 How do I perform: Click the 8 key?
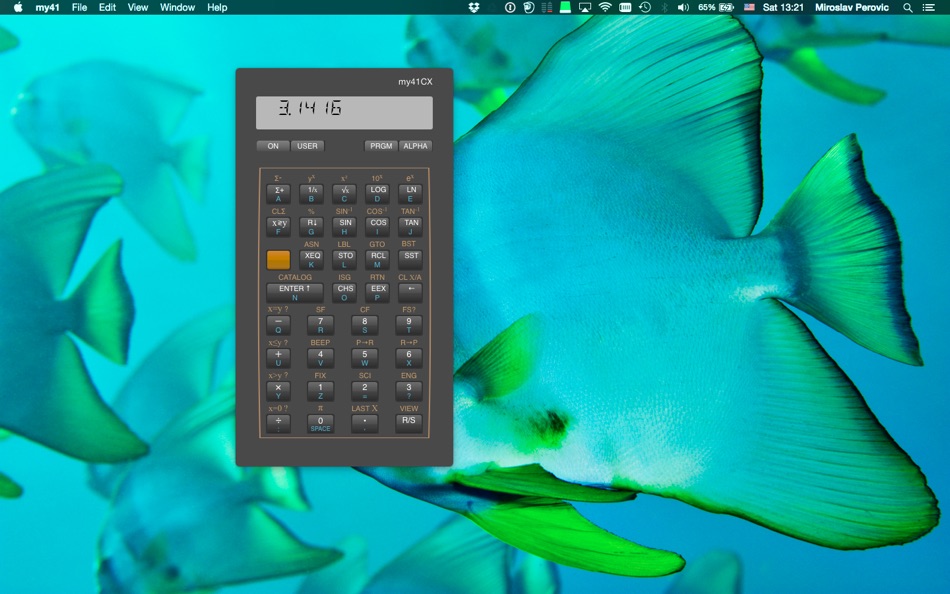(x=365, y=325)
